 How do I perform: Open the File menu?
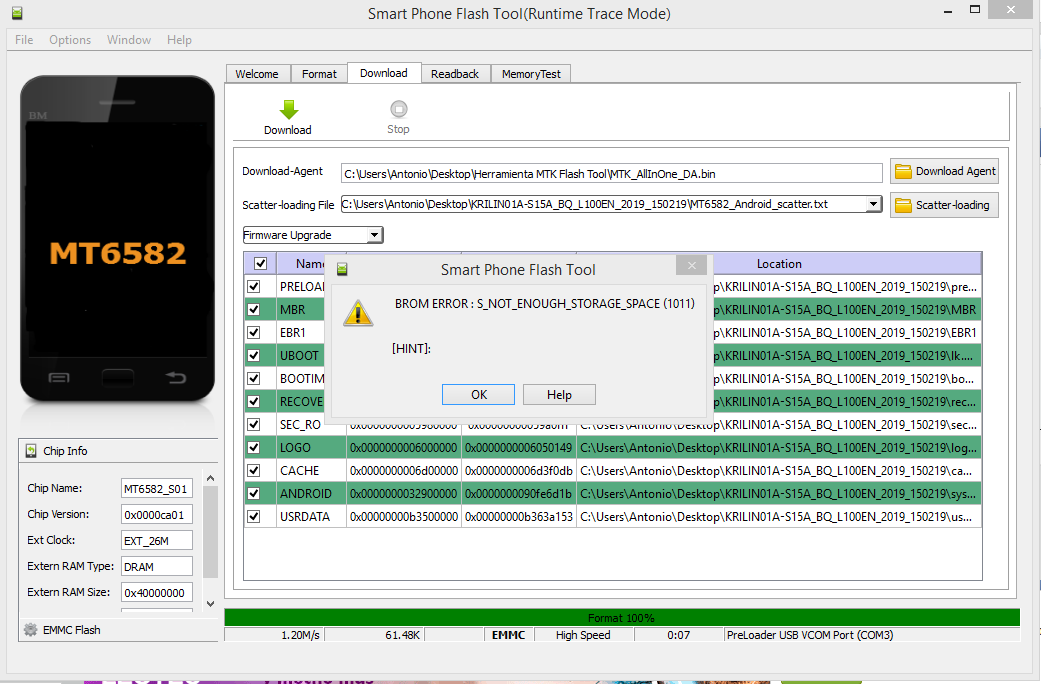[24, 40]
